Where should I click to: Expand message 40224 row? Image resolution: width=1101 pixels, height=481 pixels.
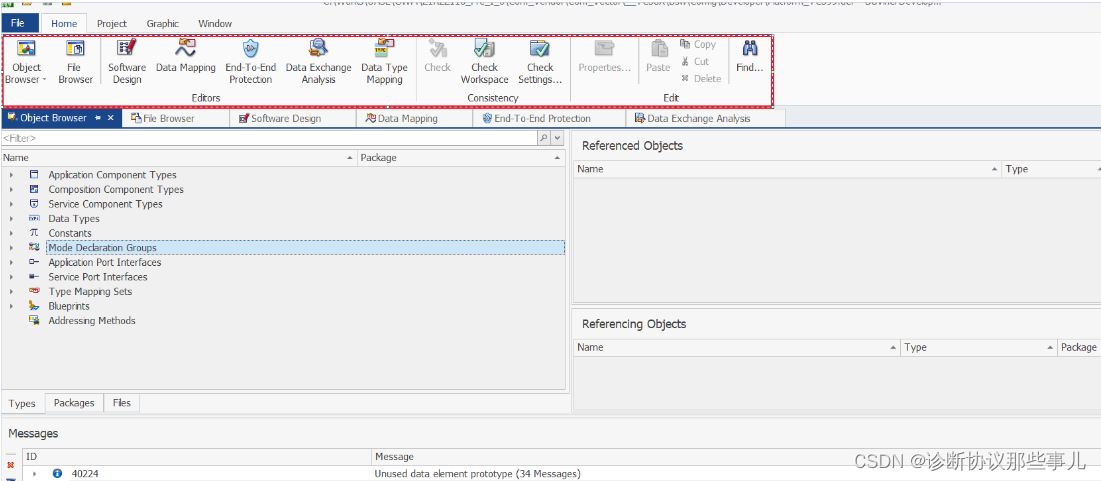click(x=34, y=474)
